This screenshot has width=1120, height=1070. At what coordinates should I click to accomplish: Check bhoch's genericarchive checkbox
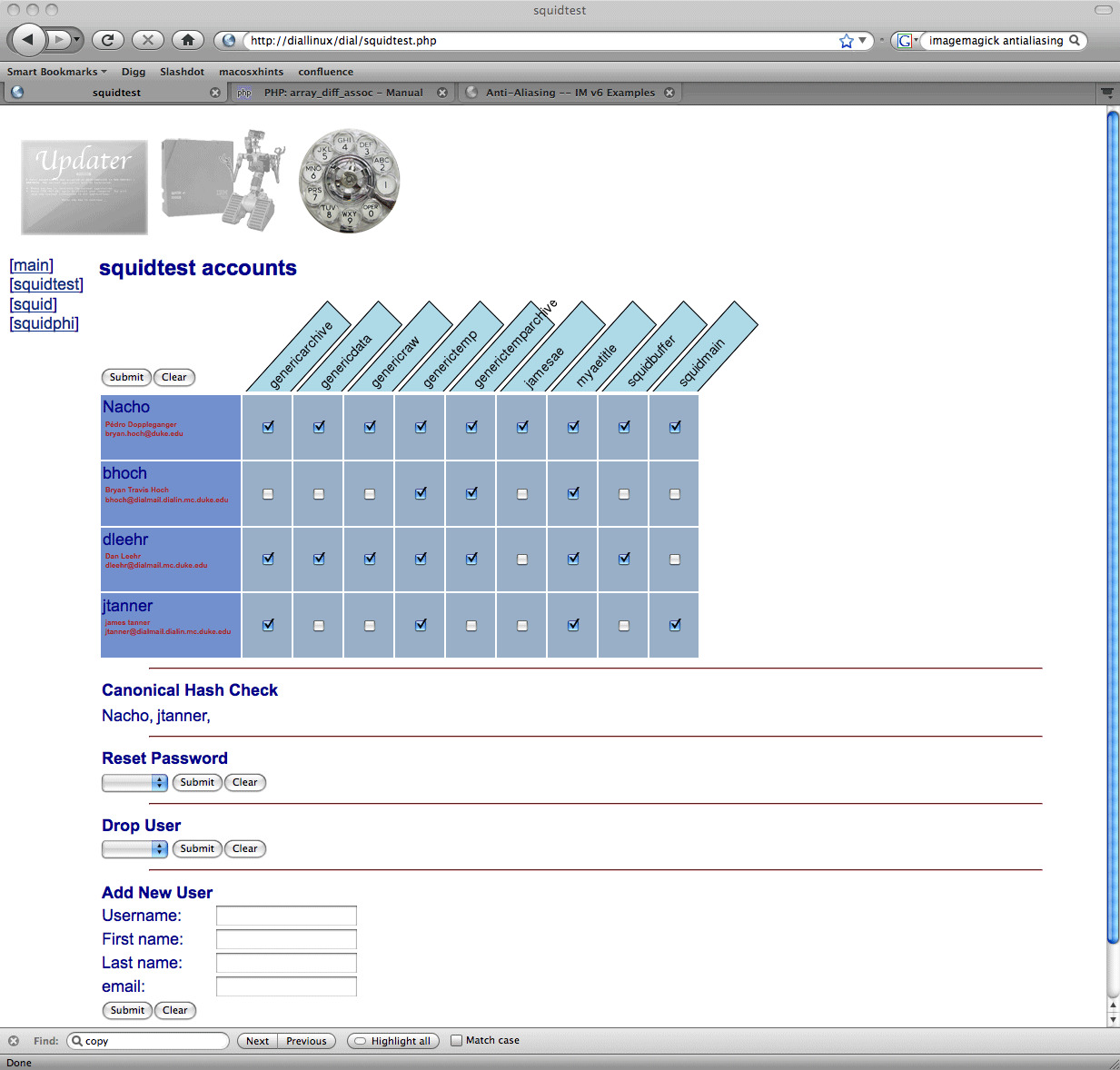coord(268,494)
